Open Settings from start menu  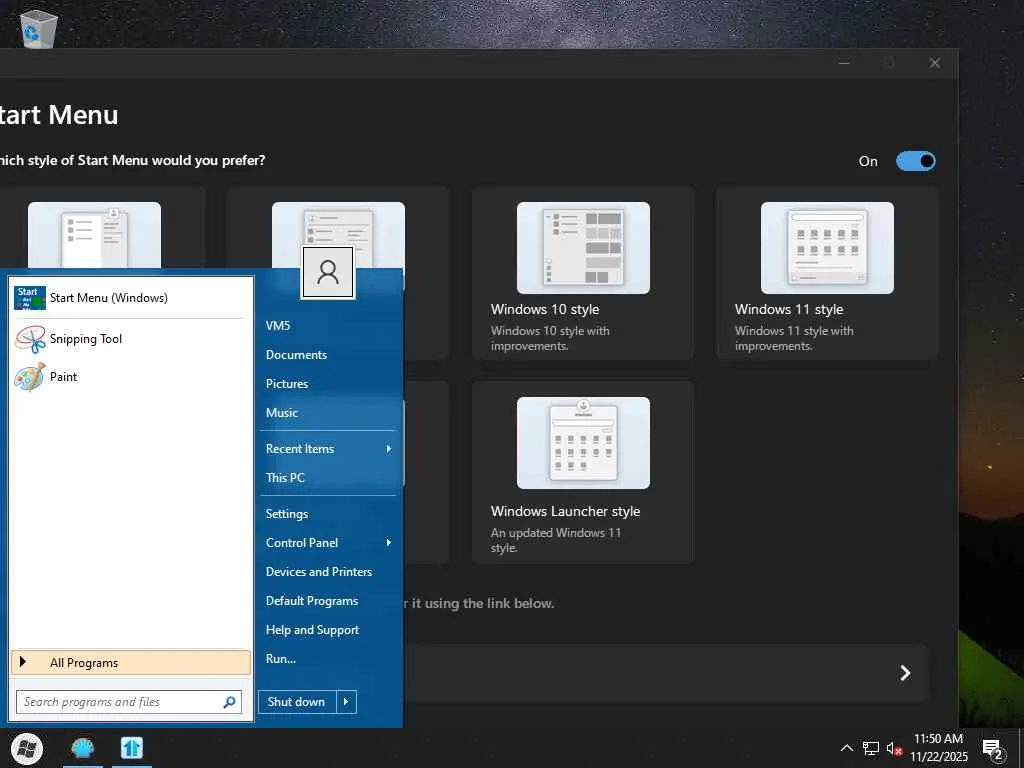(287, 514)
